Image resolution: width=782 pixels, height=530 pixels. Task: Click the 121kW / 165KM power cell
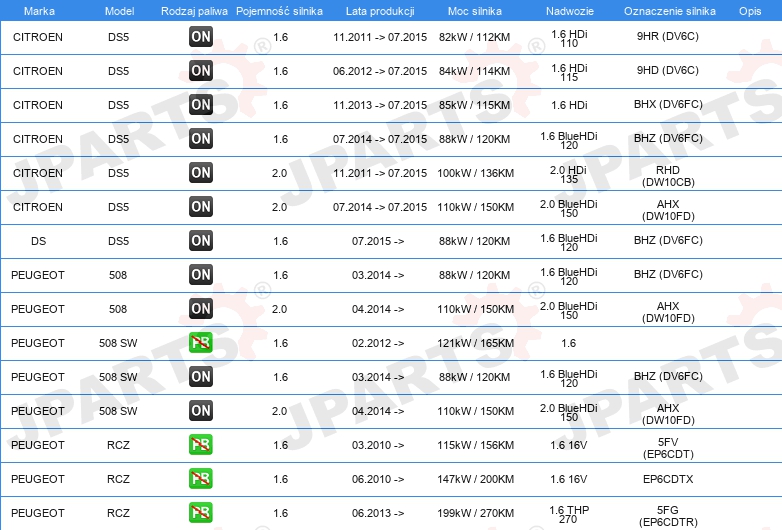point(475,343)
